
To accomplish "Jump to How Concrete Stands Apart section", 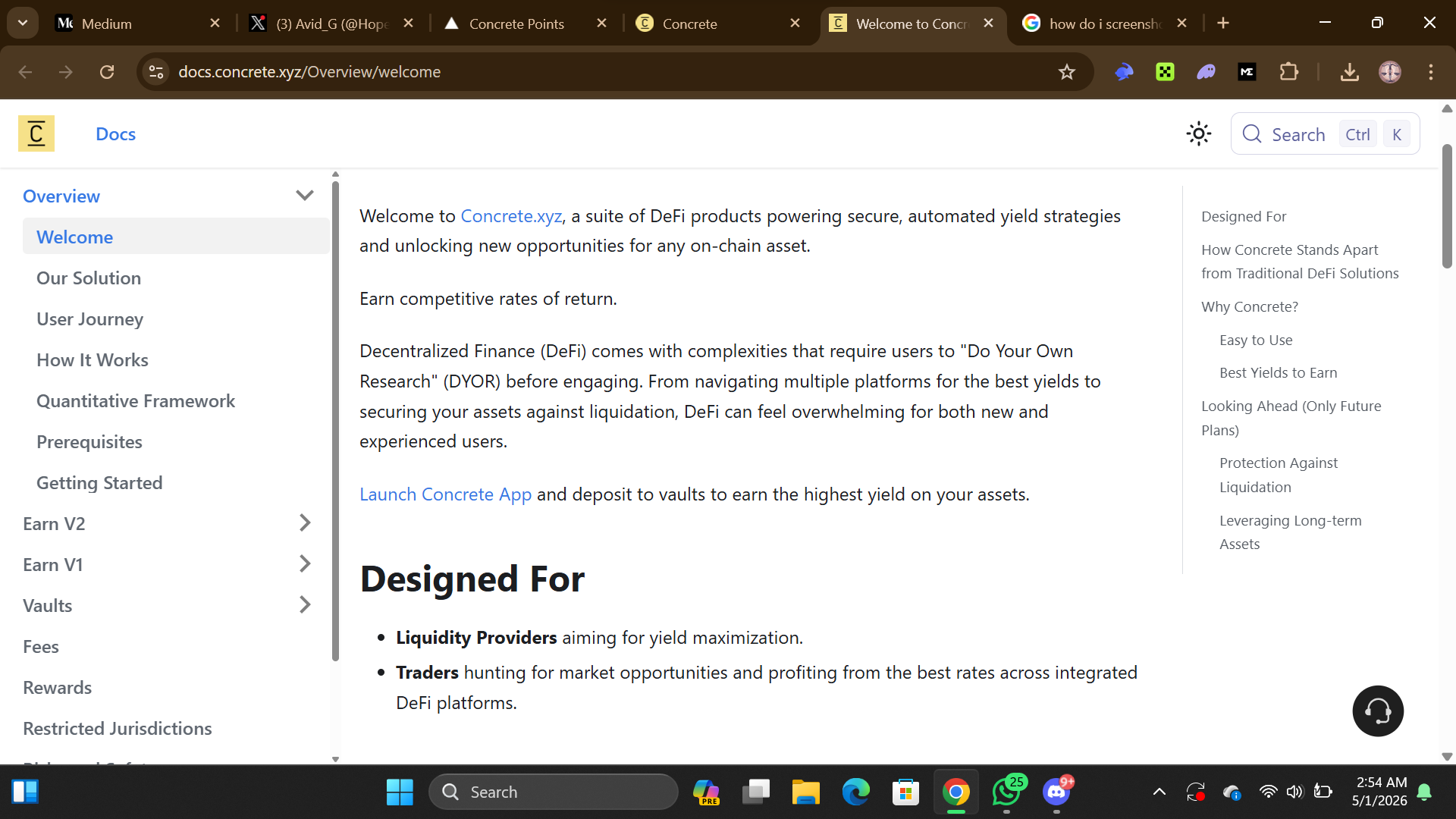I will point(1300,262).
